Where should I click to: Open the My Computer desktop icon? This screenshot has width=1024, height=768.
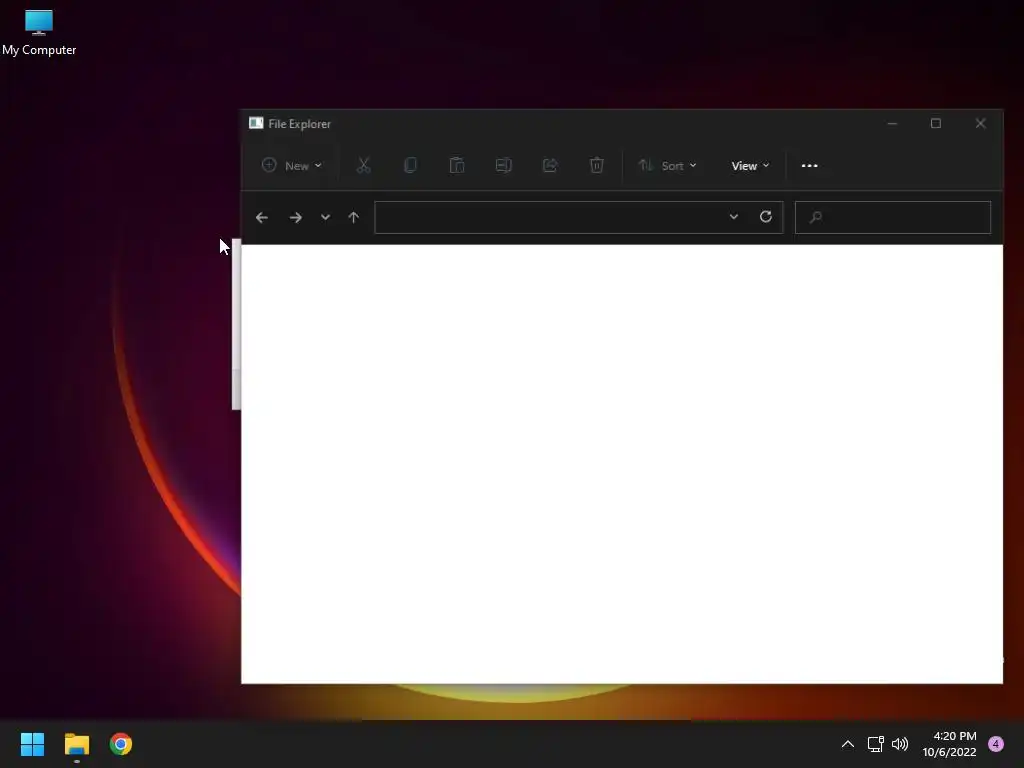39,33
